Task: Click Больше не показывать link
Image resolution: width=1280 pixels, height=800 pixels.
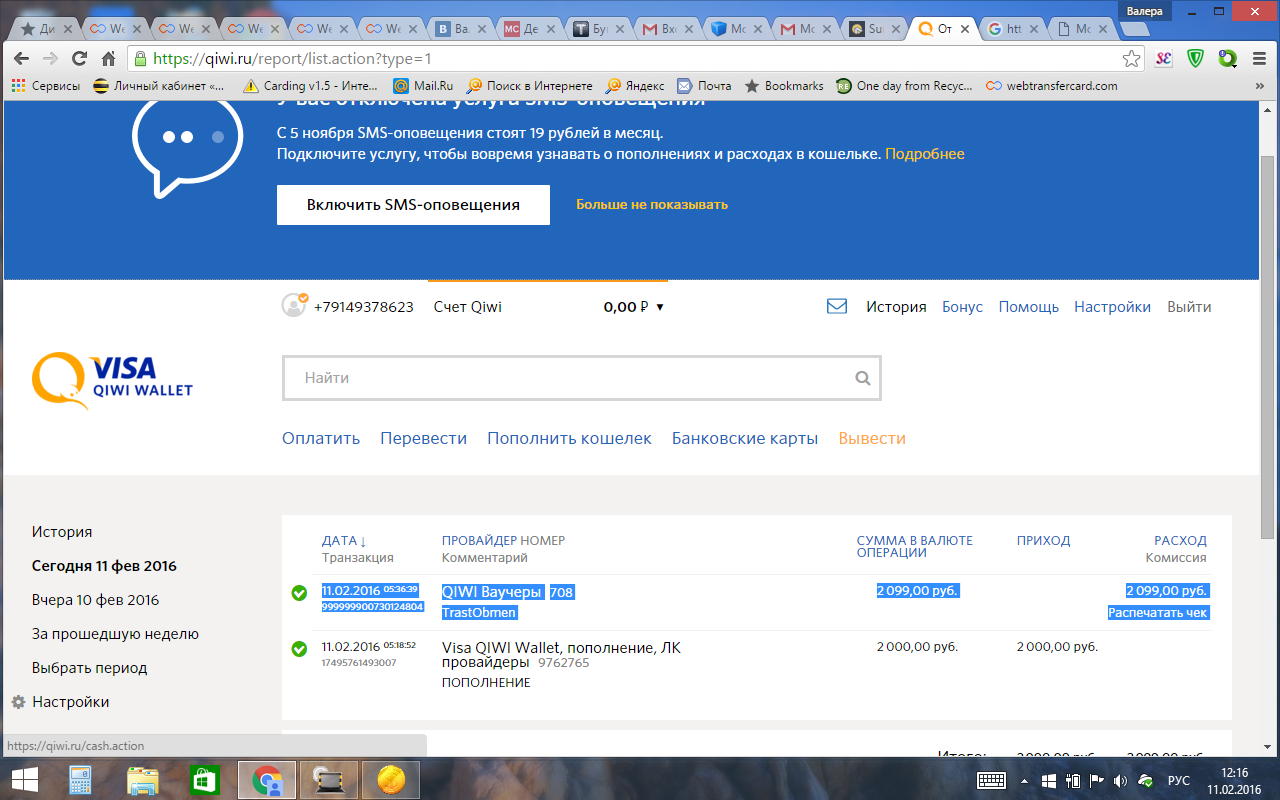Action: point(652,204)
